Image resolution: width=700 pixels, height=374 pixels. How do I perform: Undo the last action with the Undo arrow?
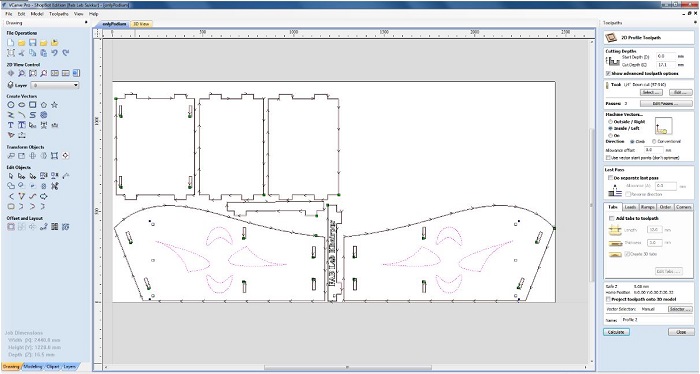tap(54, 53)
